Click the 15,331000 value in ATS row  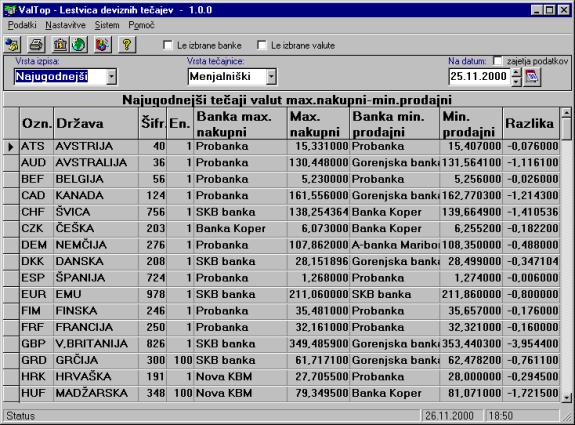[x=318, y=147]
